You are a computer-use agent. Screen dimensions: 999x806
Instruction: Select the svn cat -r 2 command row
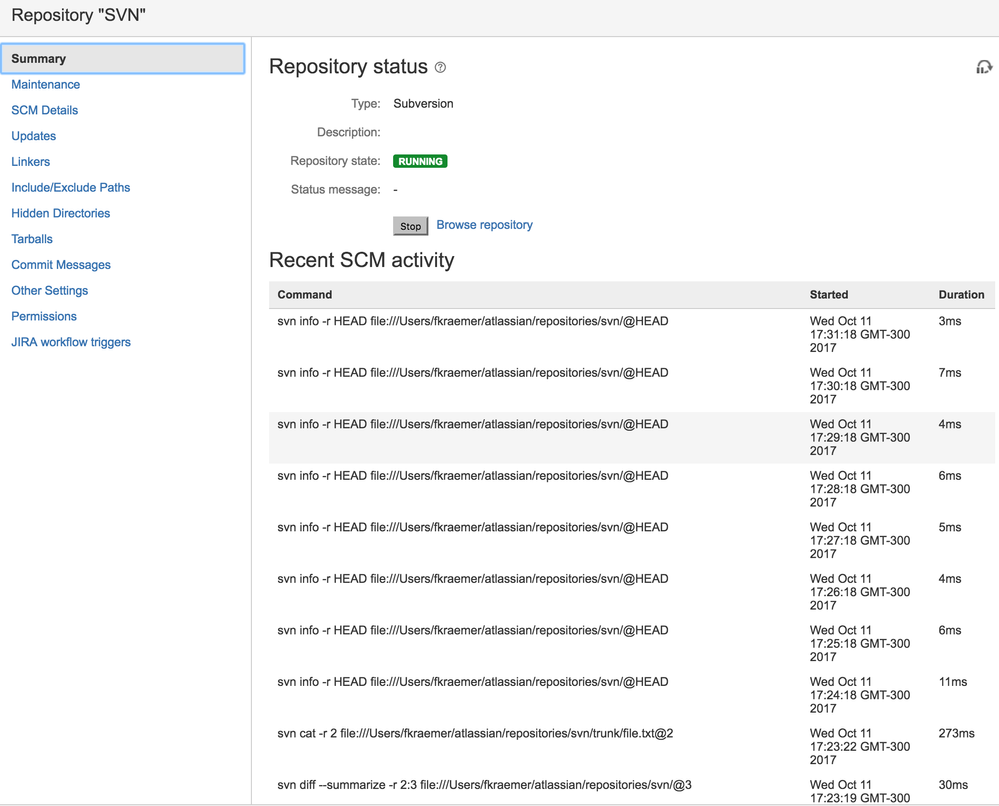click(x=631, y=747)
